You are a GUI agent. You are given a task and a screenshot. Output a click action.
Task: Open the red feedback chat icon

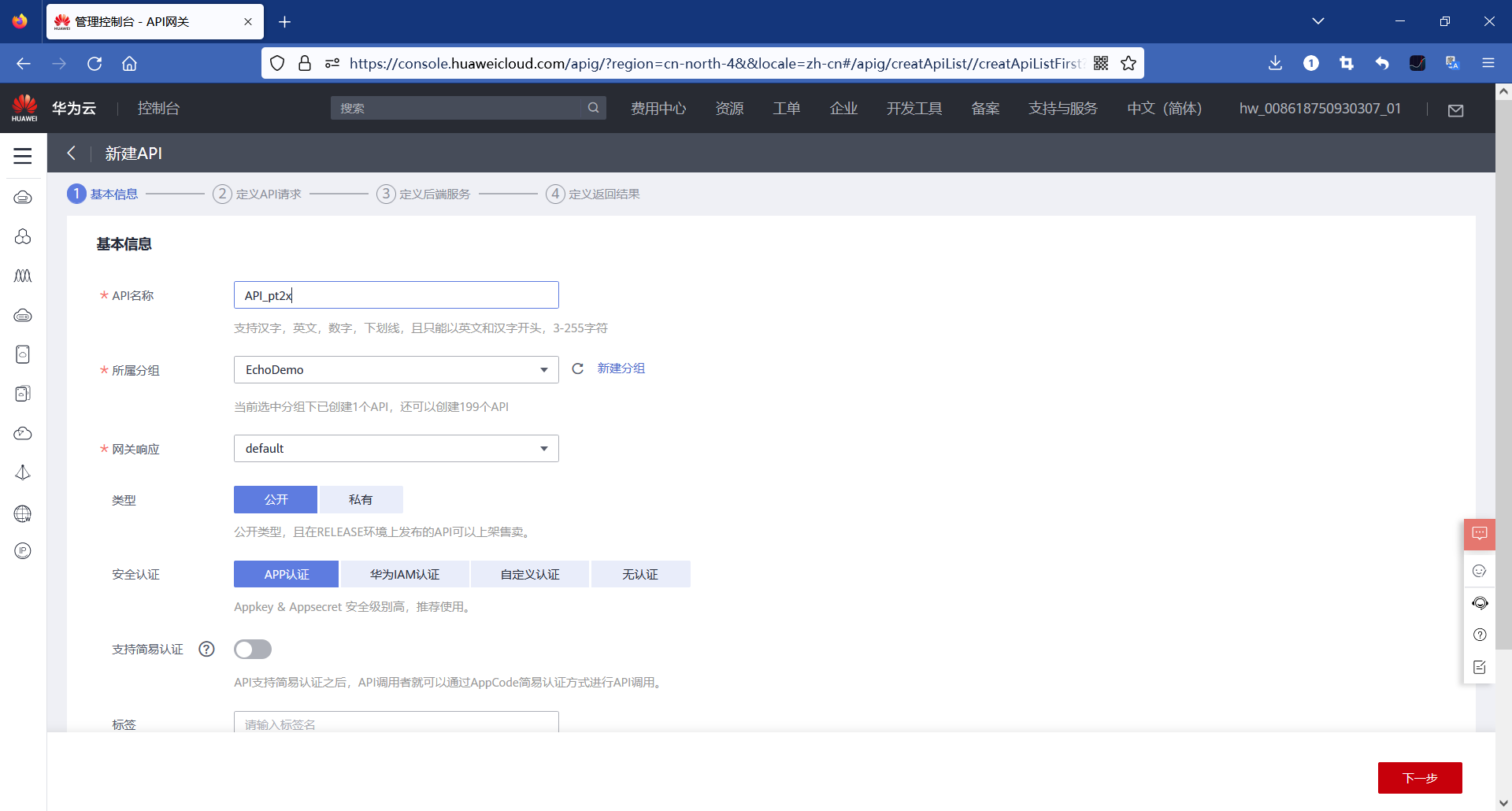click(x=1480, y=534)
